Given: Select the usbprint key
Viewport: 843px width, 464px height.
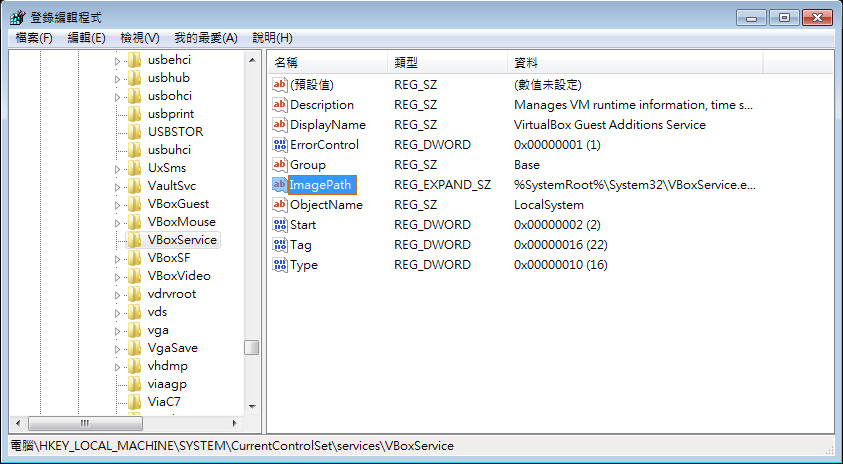Looking at the screenshot, I should point(171,114).
